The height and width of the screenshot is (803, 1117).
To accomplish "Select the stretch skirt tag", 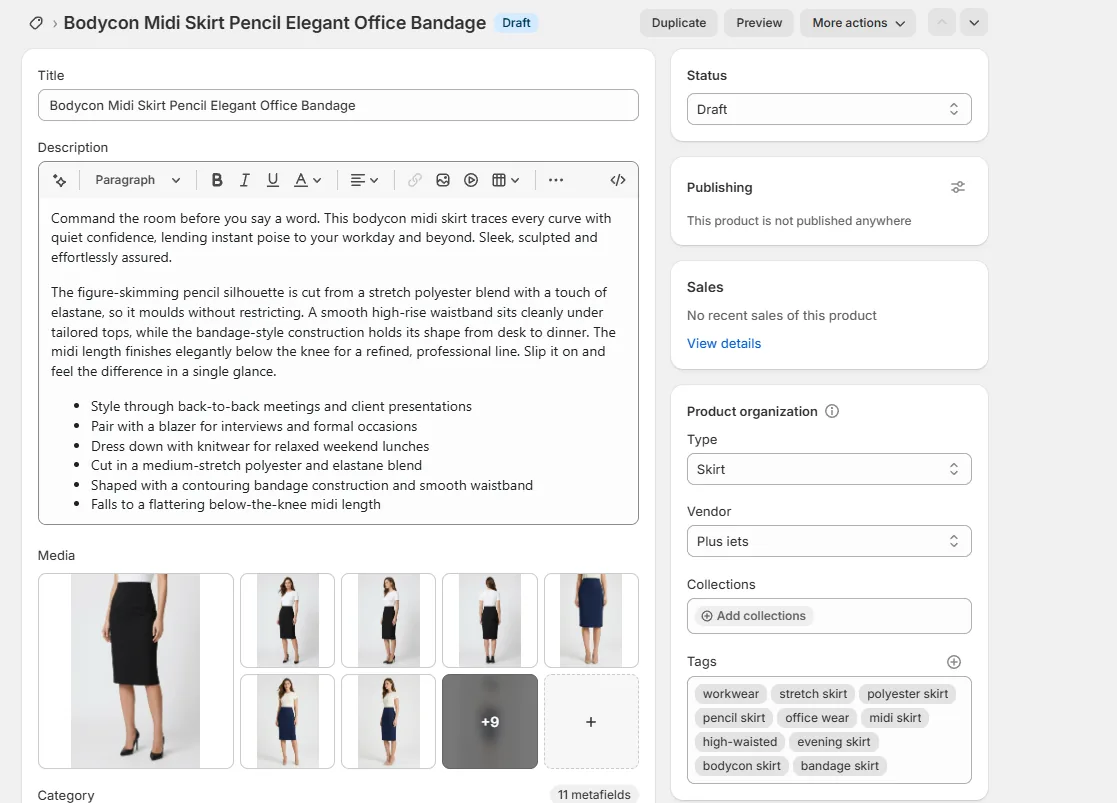I will (x=813, y=694).
